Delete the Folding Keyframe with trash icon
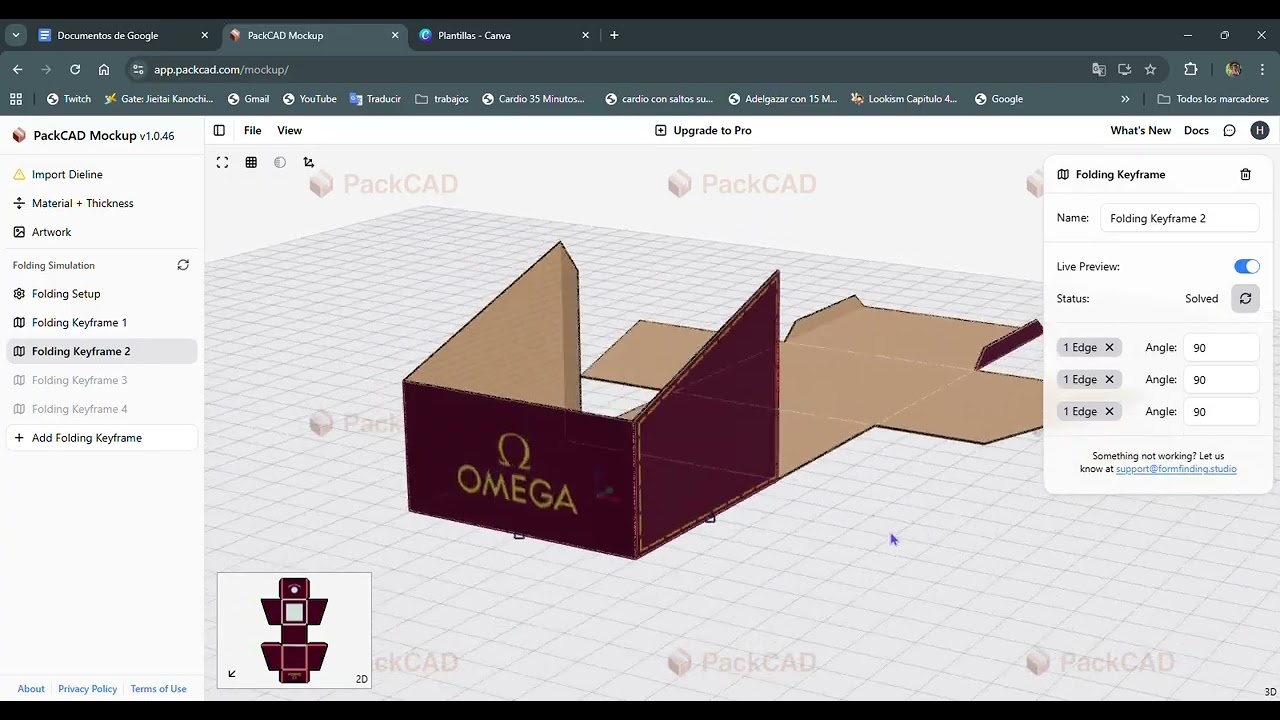1280x720 pixels. (1245, 174)
